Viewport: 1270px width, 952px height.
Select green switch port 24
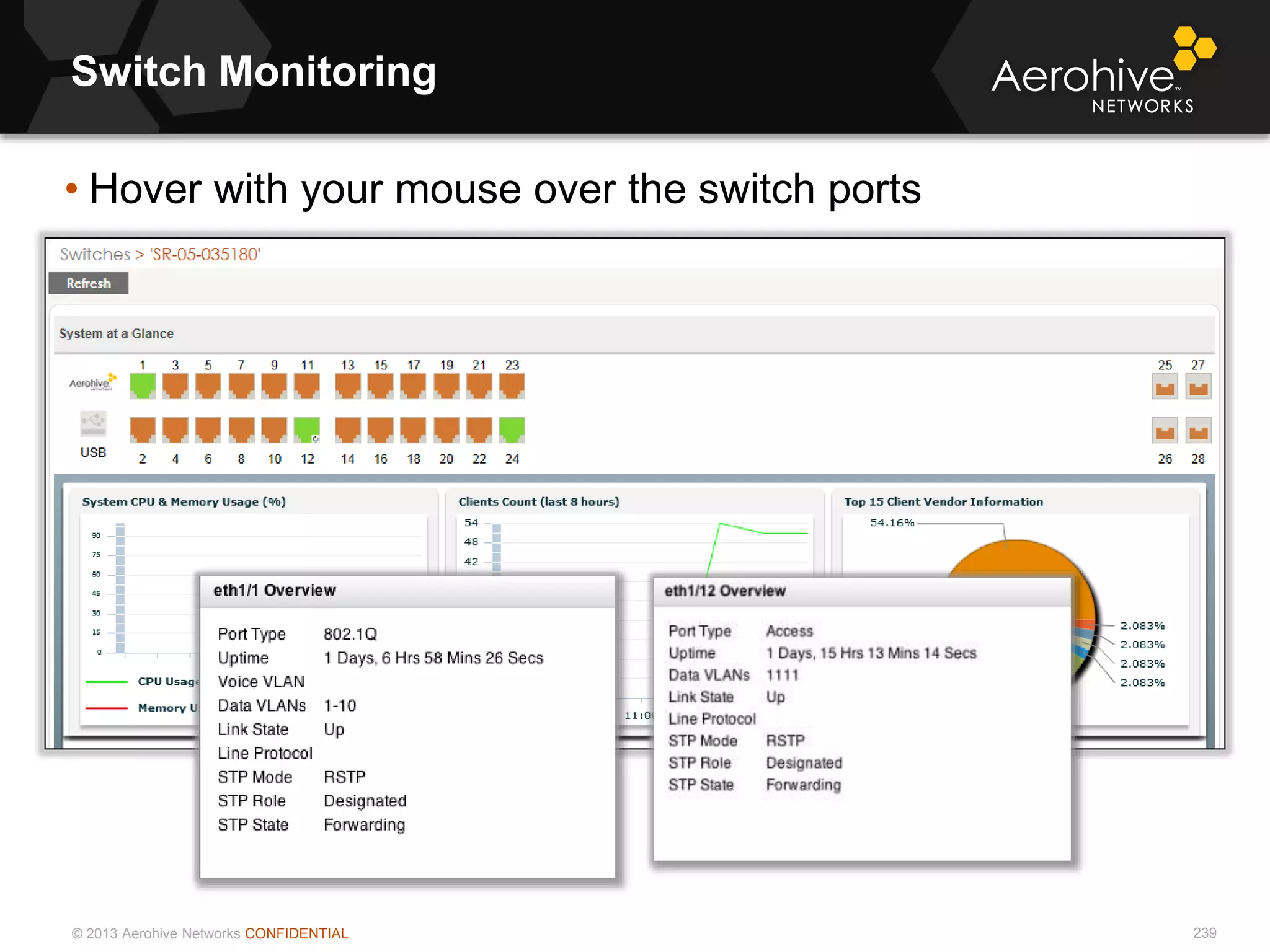[512, 430]
